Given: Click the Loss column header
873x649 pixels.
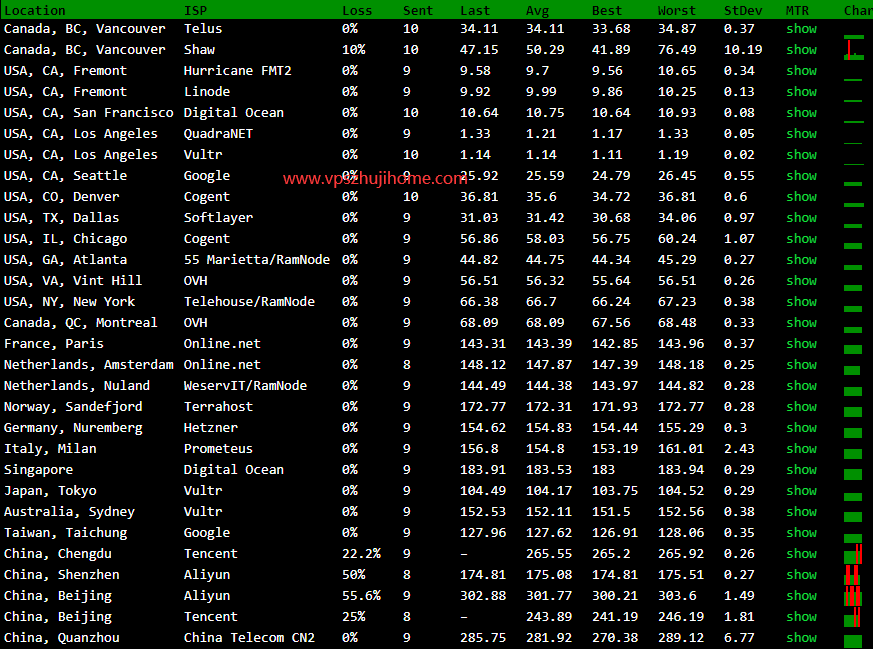Looking at the screenshot, I should (x=356, y=10).
